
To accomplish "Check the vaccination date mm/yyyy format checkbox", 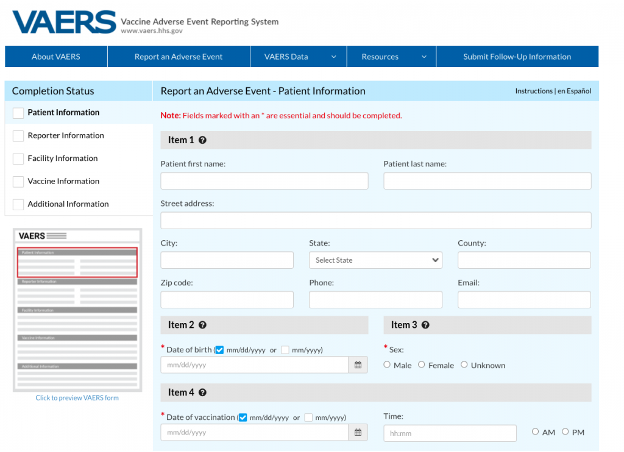I will click(x=309, y=417).
